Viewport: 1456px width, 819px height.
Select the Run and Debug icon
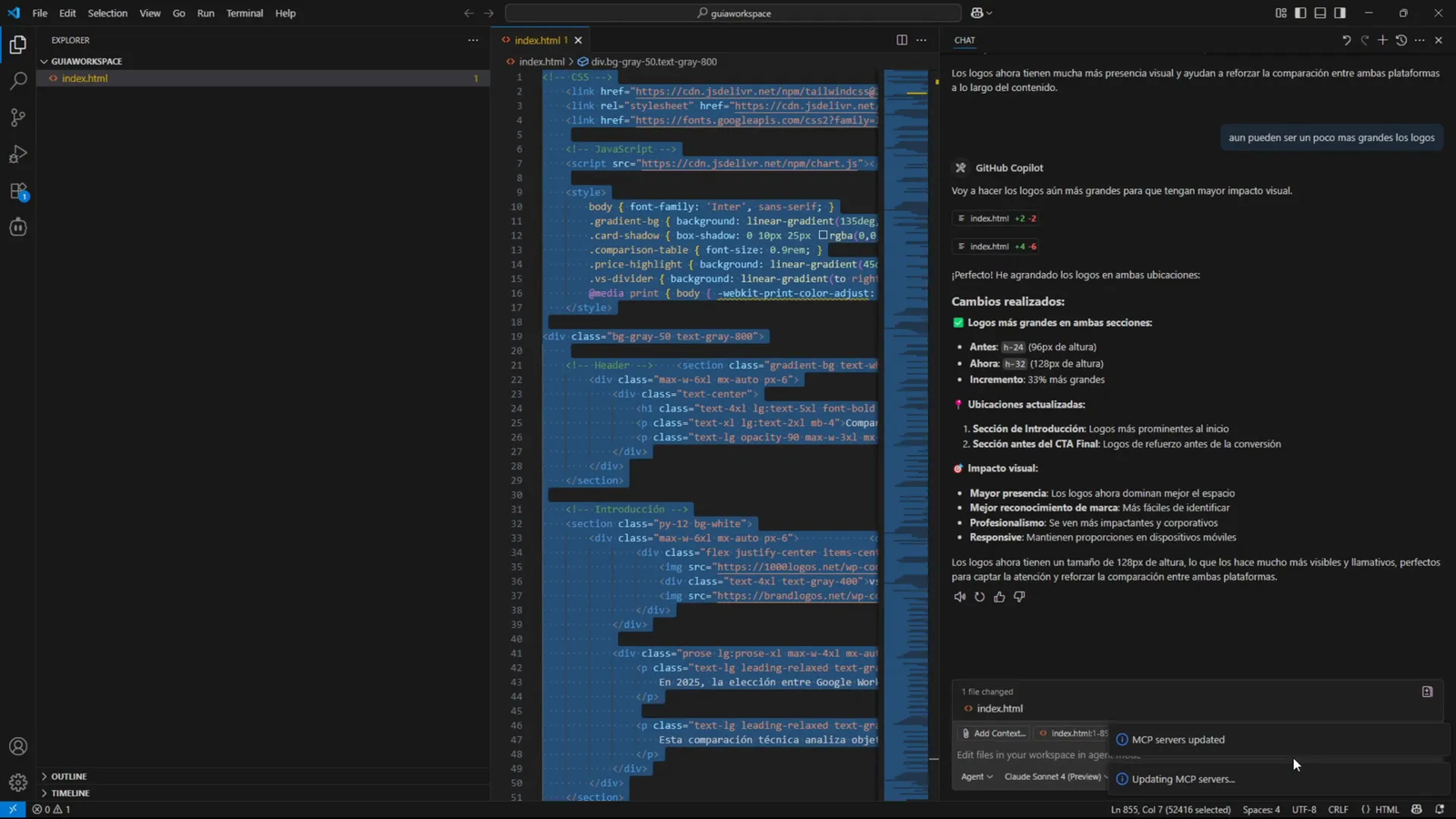click(x=18, y=155)
